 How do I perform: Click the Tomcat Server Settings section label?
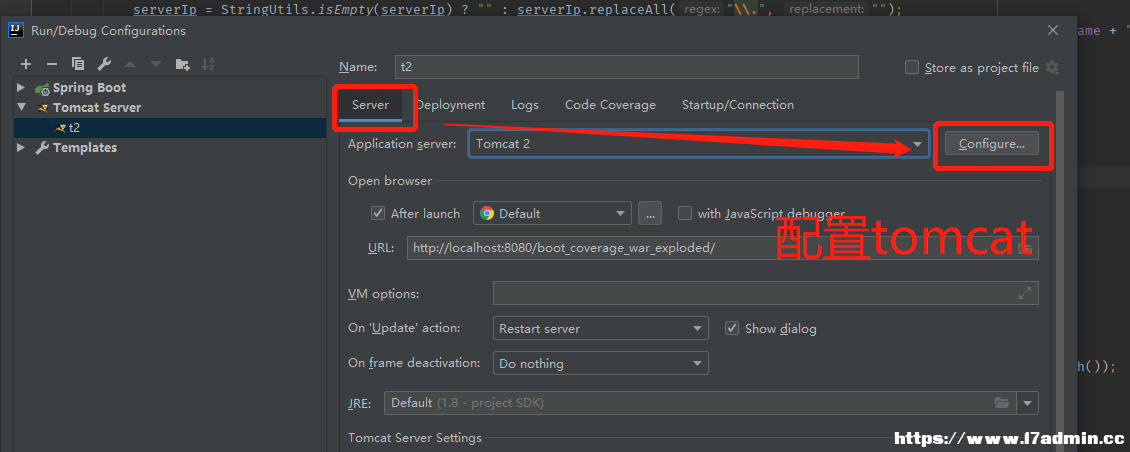tap(415, 438)
